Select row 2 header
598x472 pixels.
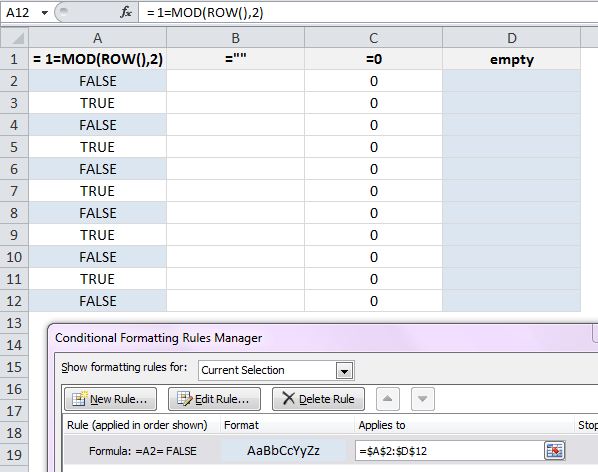(x=14, y=81)
